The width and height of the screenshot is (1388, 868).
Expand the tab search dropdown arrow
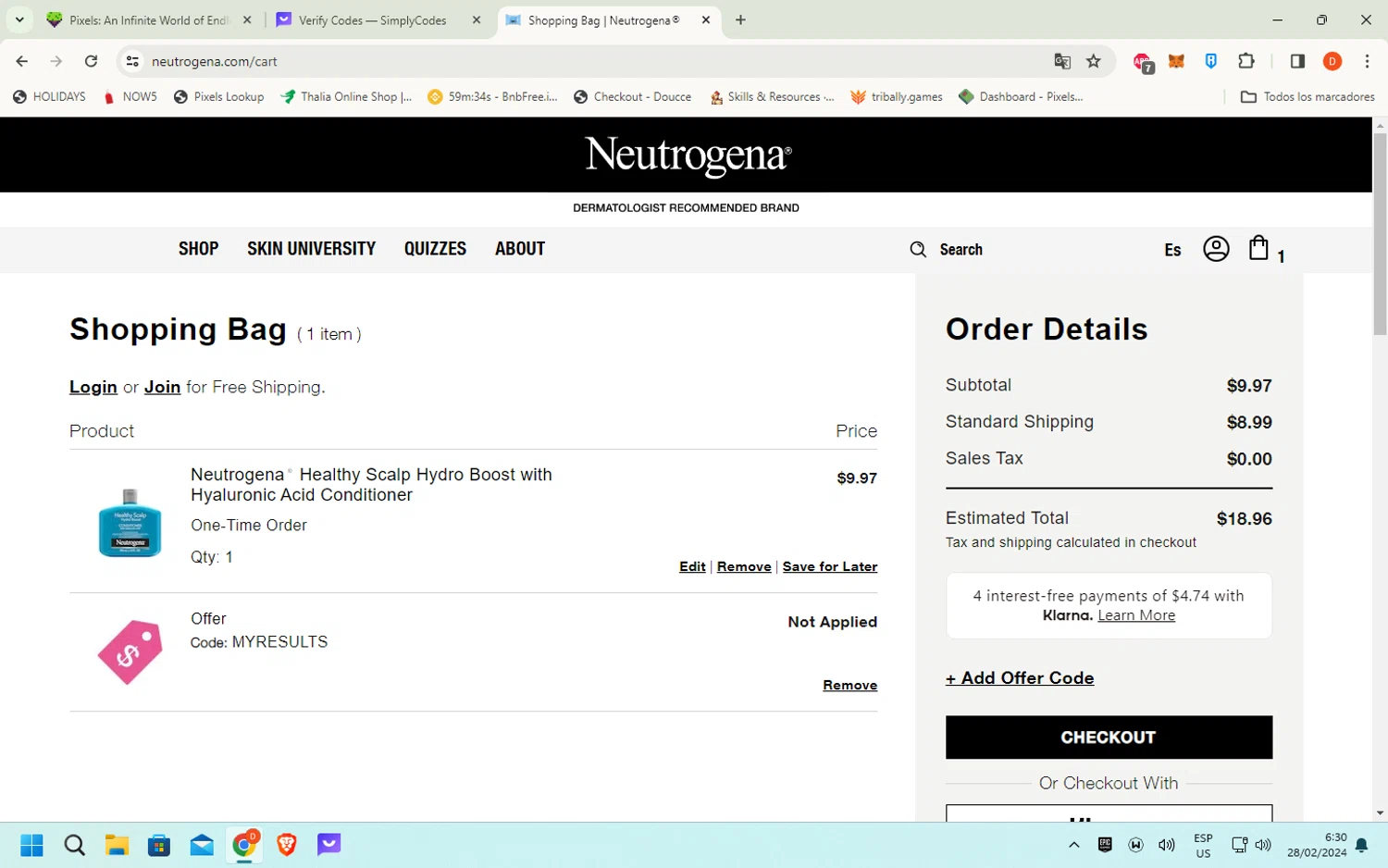tap(19, 19)
